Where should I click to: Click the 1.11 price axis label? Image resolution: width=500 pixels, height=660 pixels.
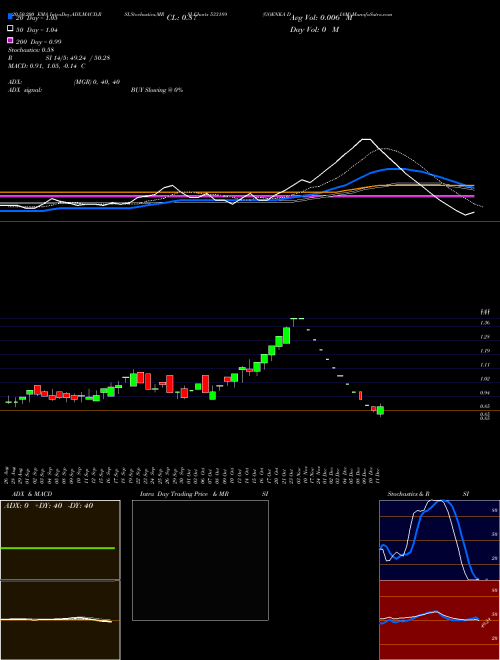[485, 365]
